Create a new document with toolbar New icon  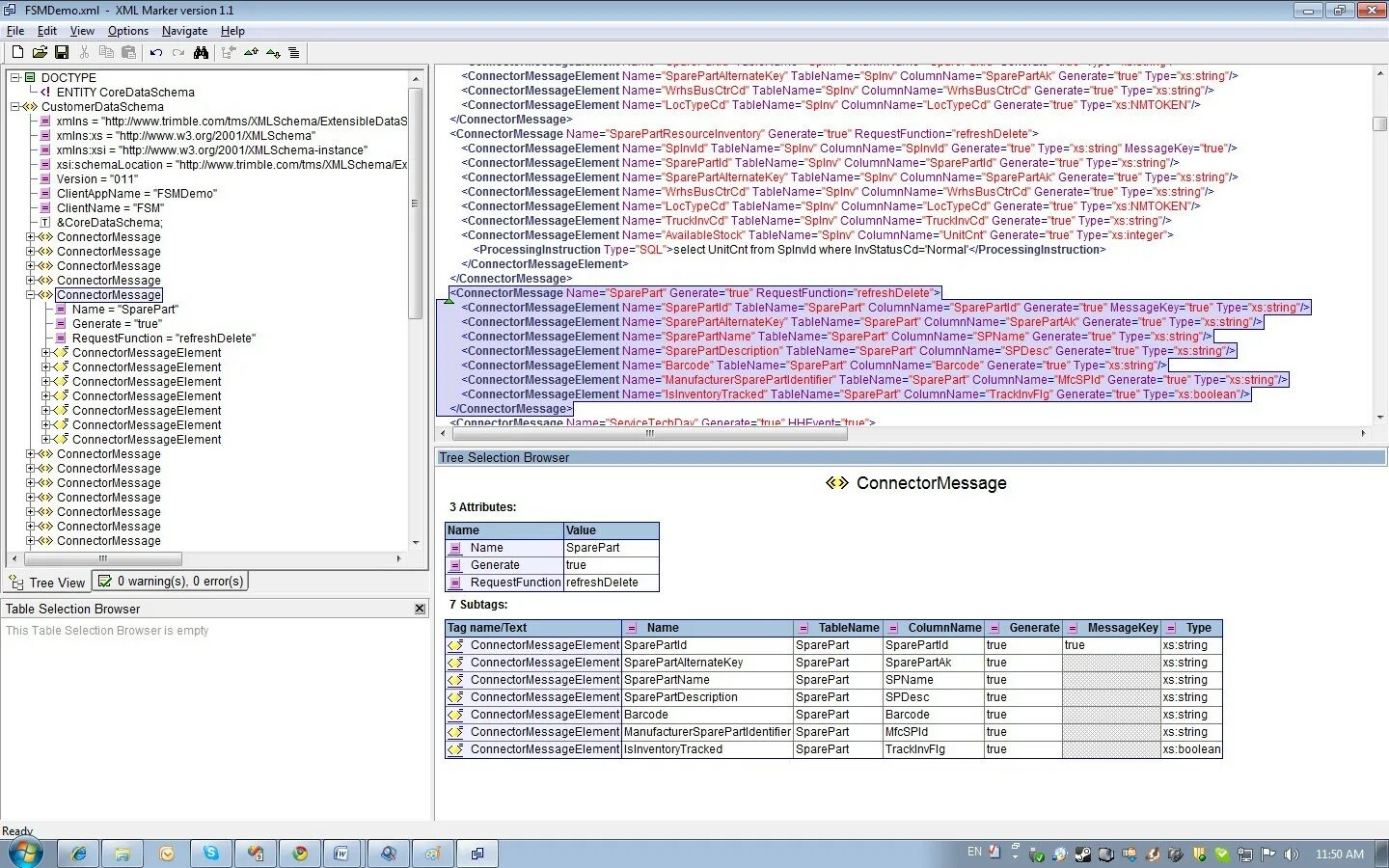tap(17, 52)
